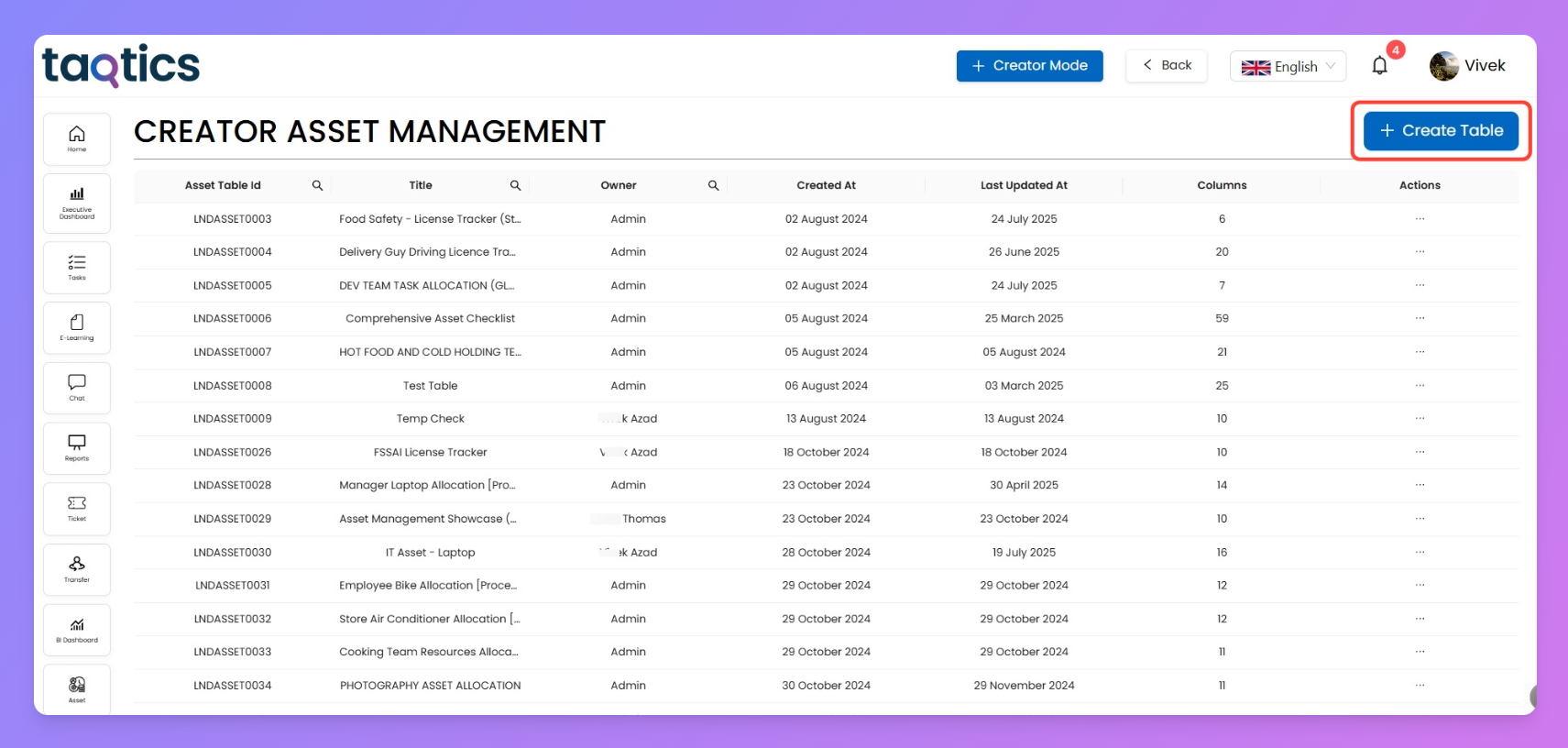Open actions menu for LNDASSET0004
Screen dimensions: 1568x748
coord(1420,251)
